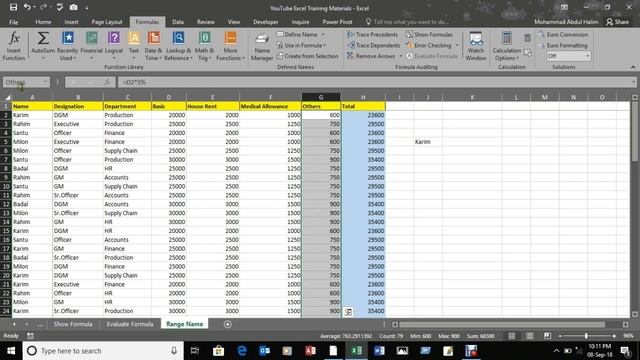Click Share button
The height and width of the screenshot is (360, 640).
618,22
